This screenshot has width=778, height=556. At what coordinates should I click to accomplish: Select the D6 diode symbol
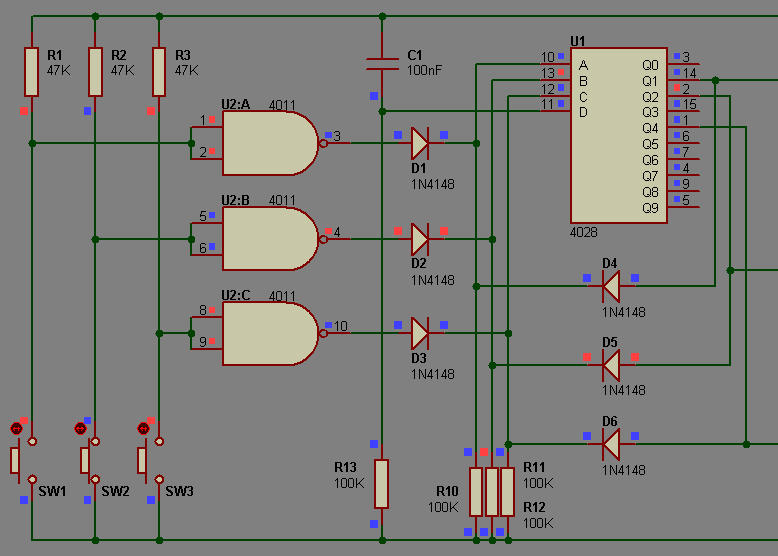(x=611, y=444)
